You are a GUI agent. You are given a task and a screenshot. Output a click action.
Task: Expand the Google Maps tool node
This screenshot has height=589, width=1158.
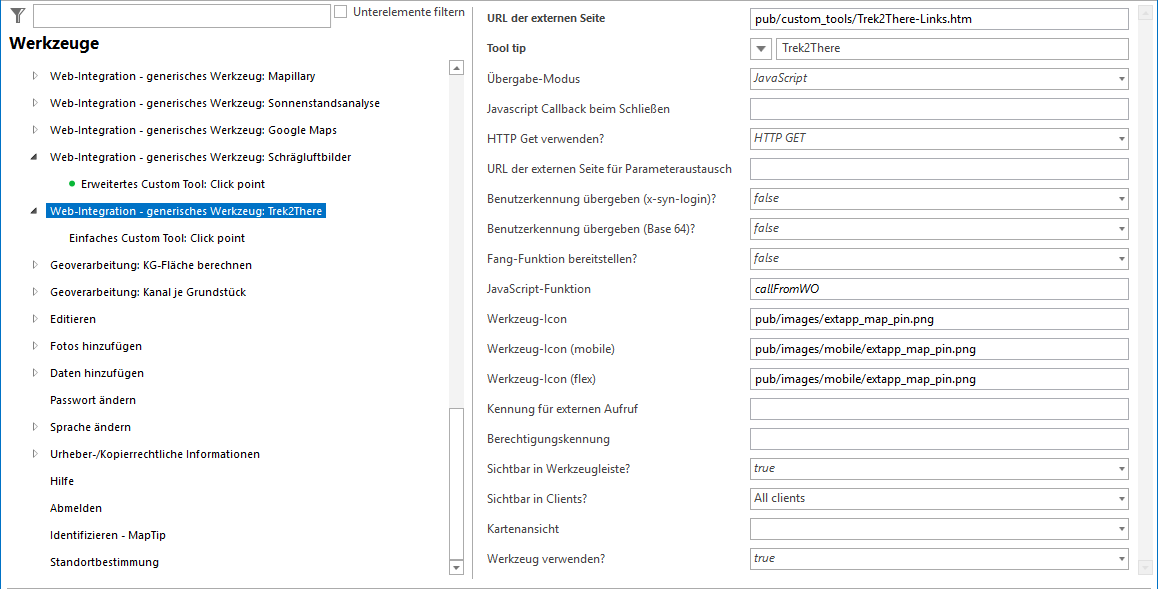[35, 130]
